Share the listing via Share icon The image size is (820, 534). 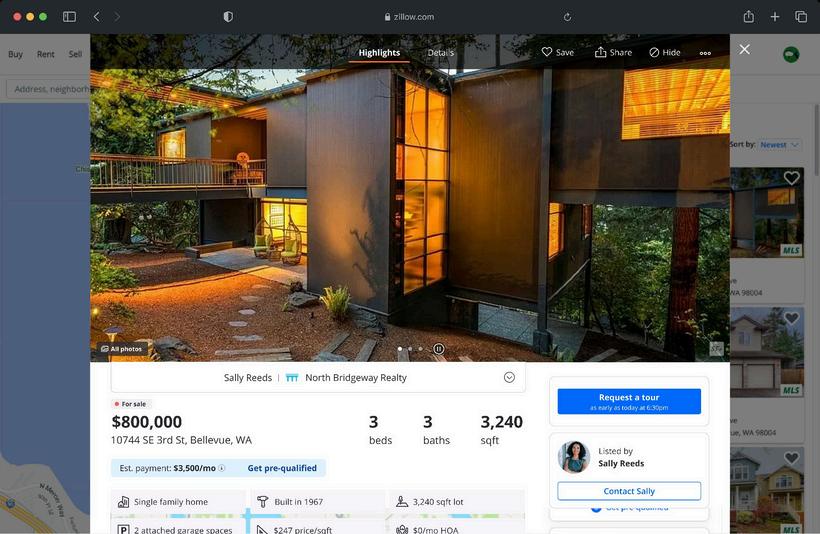point(613,52)
